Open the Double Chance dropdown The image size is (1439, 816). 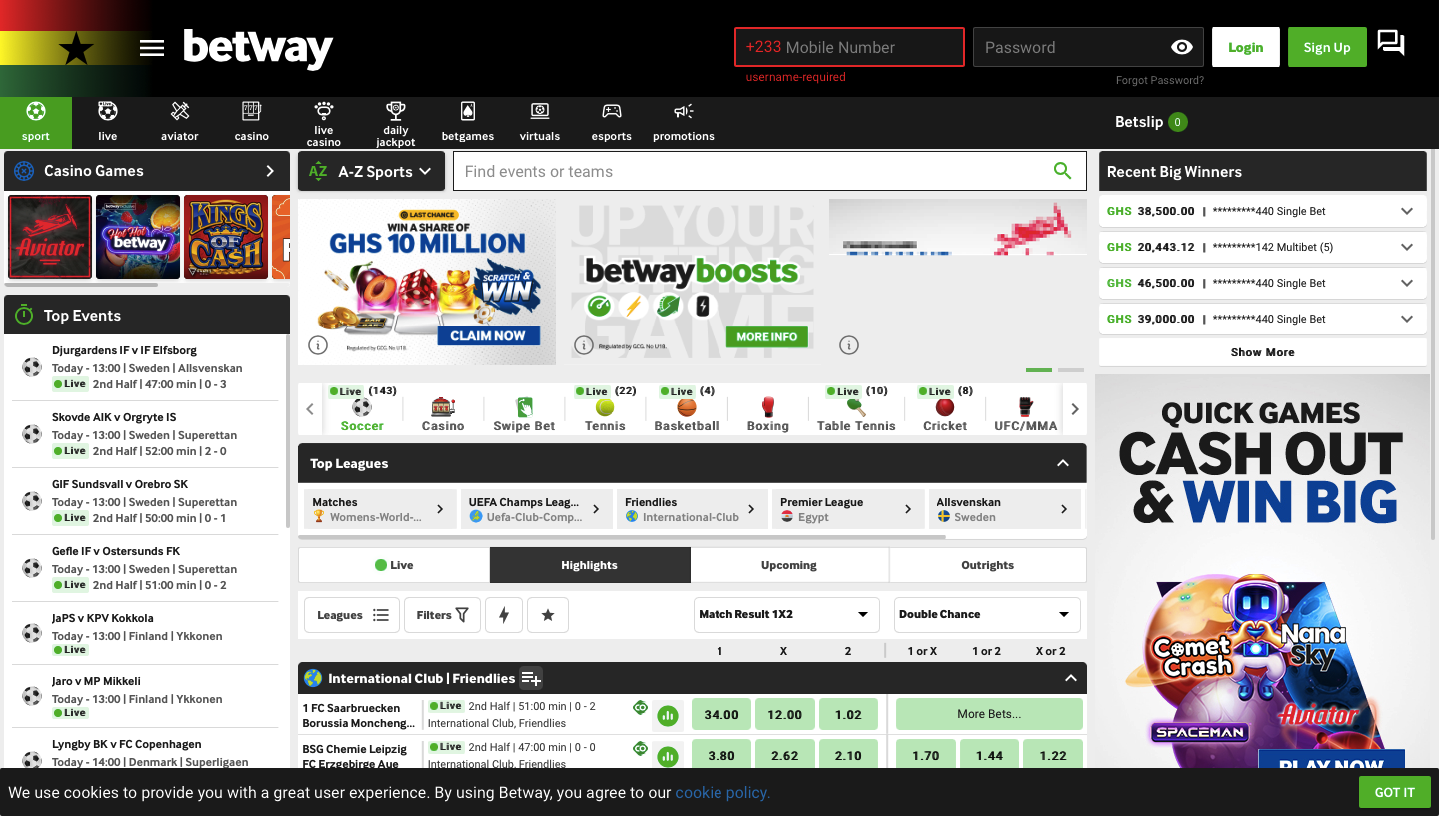987,614
